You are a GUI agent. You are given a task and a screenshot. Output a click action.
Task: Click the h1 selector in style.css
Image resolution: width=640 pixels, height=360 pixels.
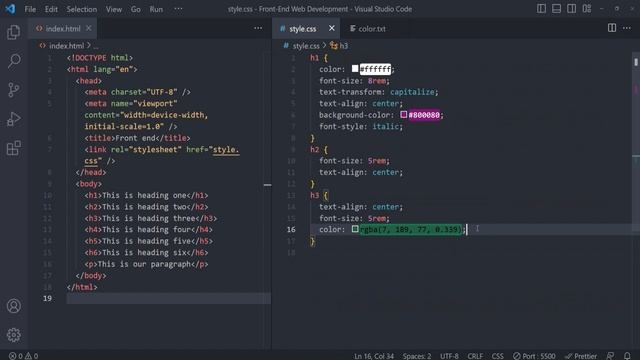[314, 58]
